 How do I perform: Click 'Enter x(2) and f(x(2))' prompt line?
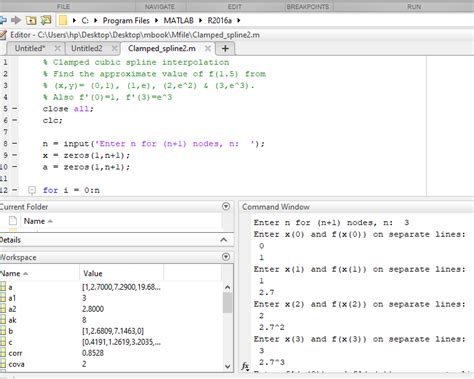click(359, 304)
